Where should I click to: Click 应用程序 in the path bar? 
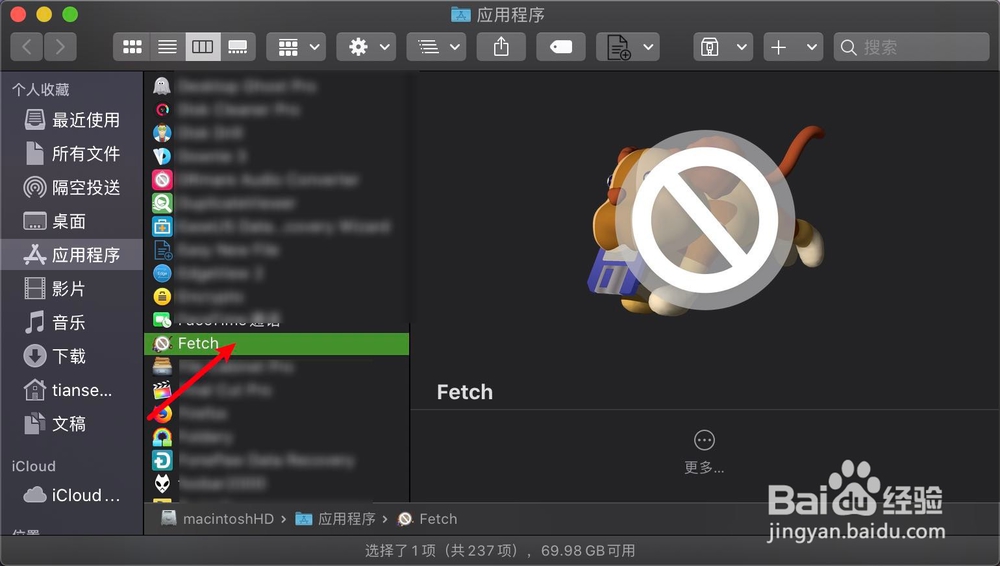coord(335,519)
